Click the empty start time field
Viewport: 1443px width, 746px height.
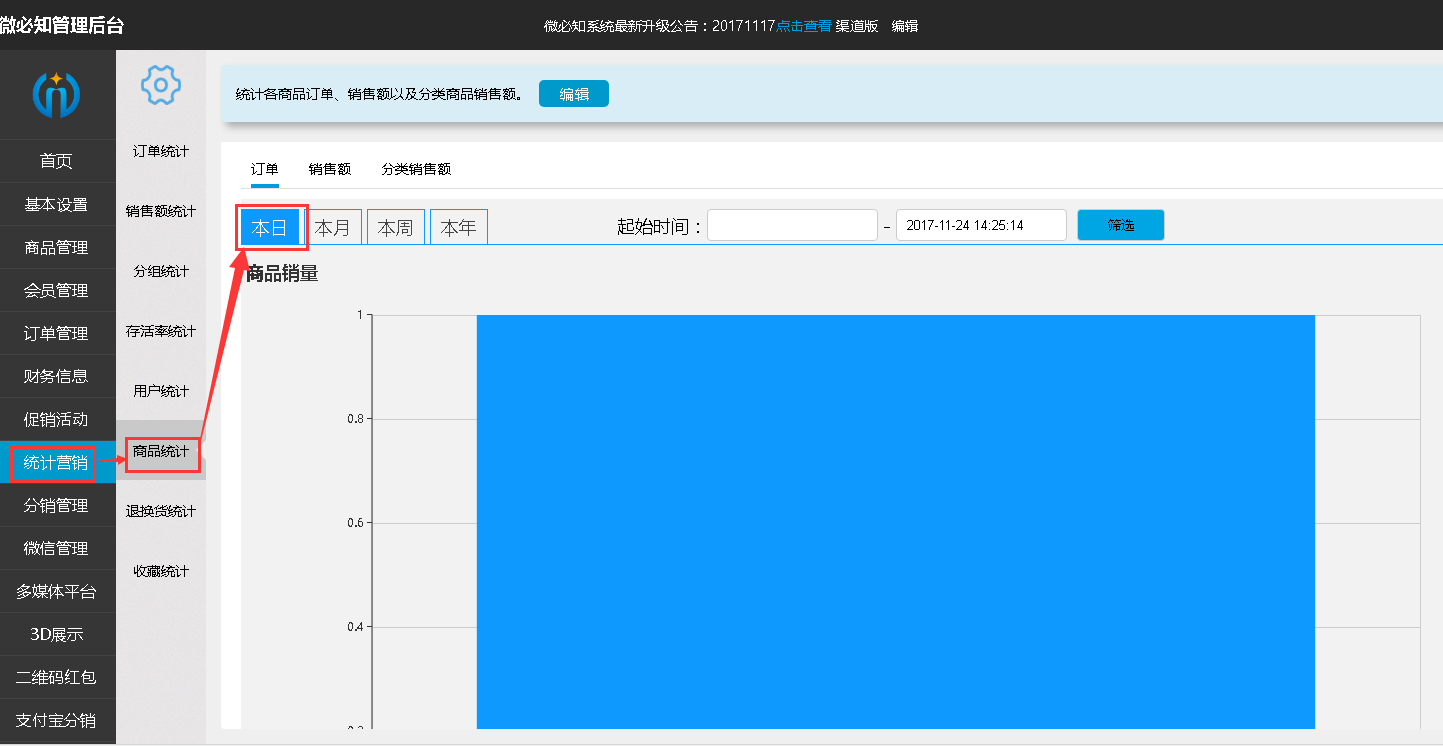coord(792,225)
